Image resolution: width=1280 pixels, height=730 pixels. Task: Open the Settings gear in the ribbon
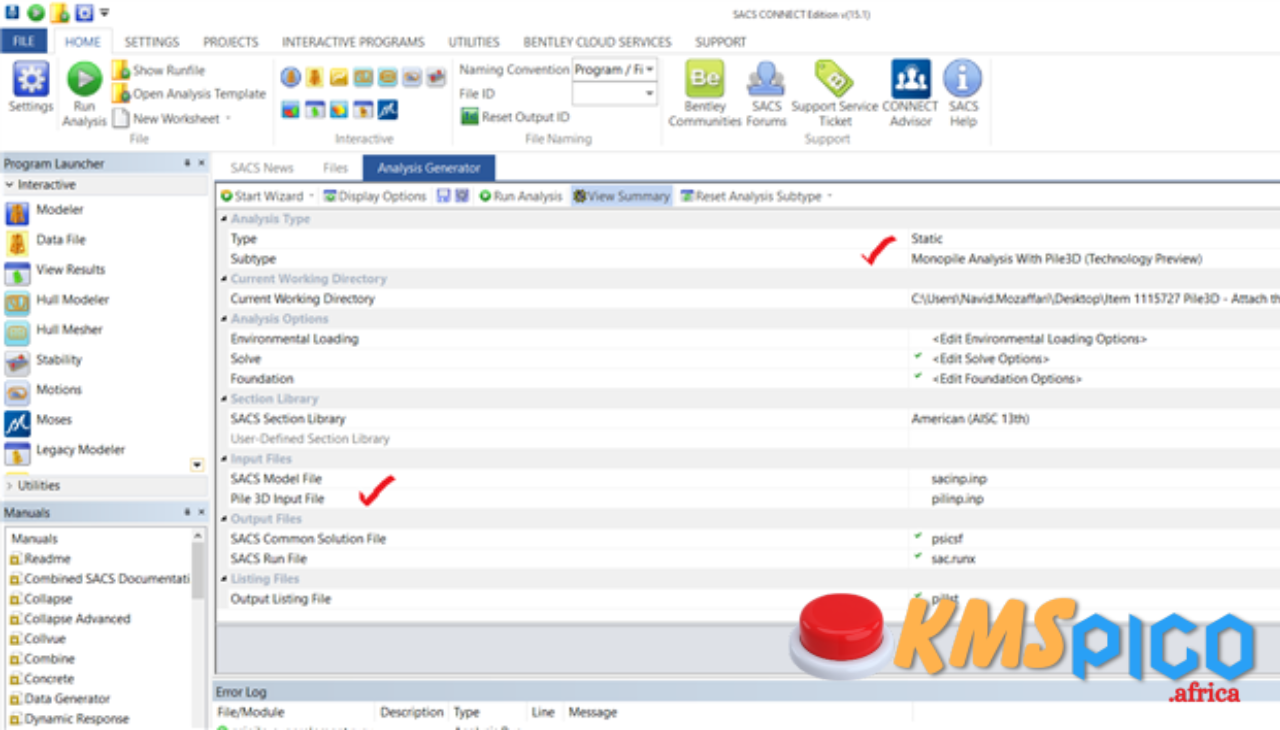pos(30,88)
